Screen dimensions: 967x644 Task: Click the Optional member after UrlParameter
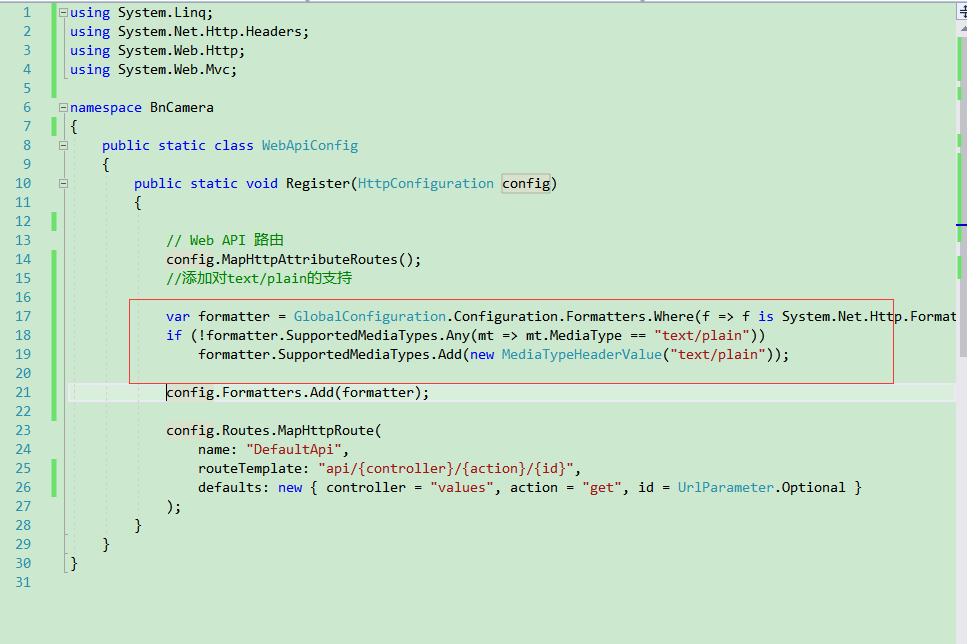[813, 488]
